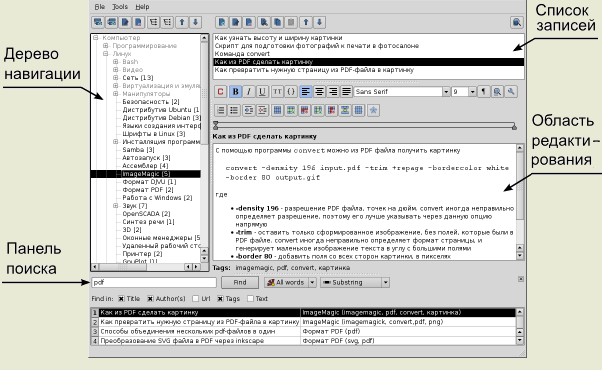Click the collapse all branches icon
Image resolution: width=602 pixels, height=370 pixels.
(x=167, y=22)
